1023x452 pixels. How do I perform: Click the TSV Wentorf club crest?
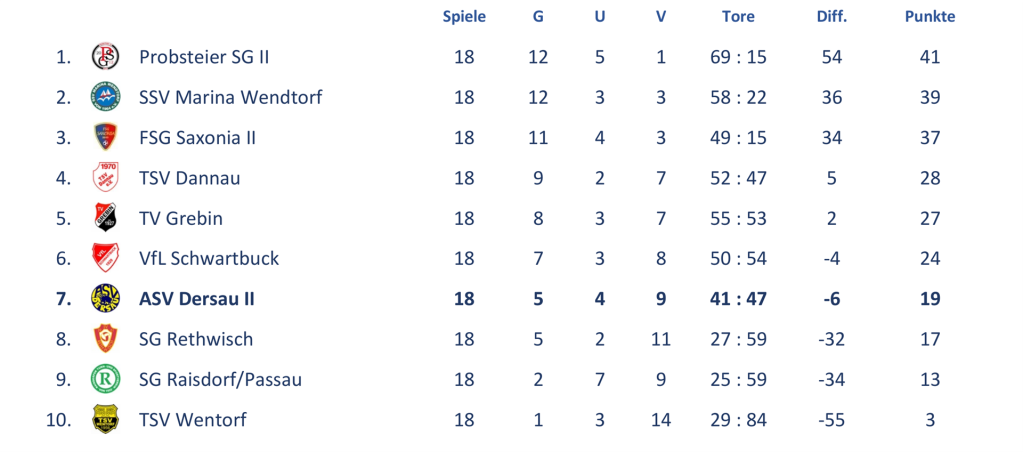[105, 419]
